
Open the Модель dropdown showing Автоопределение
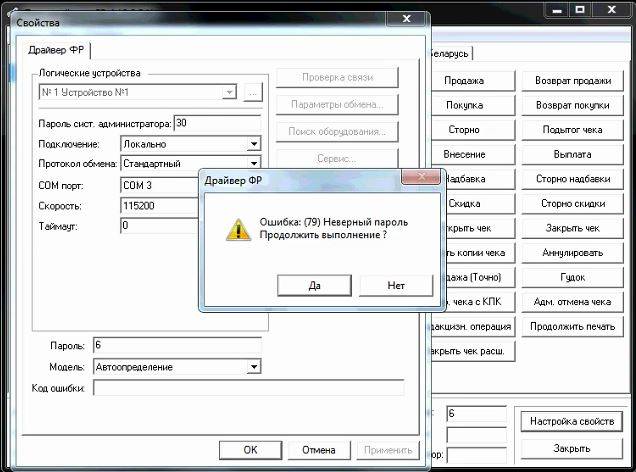pos(254,367)
